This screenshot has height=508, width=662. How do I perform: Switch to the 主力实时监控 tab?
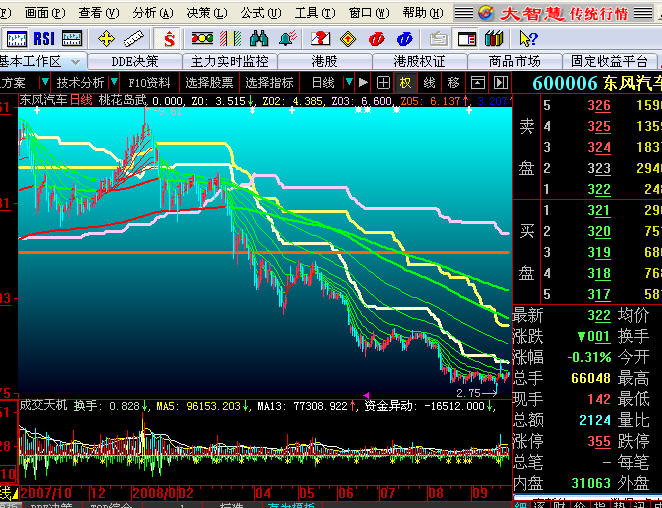[x=230, y=62]
